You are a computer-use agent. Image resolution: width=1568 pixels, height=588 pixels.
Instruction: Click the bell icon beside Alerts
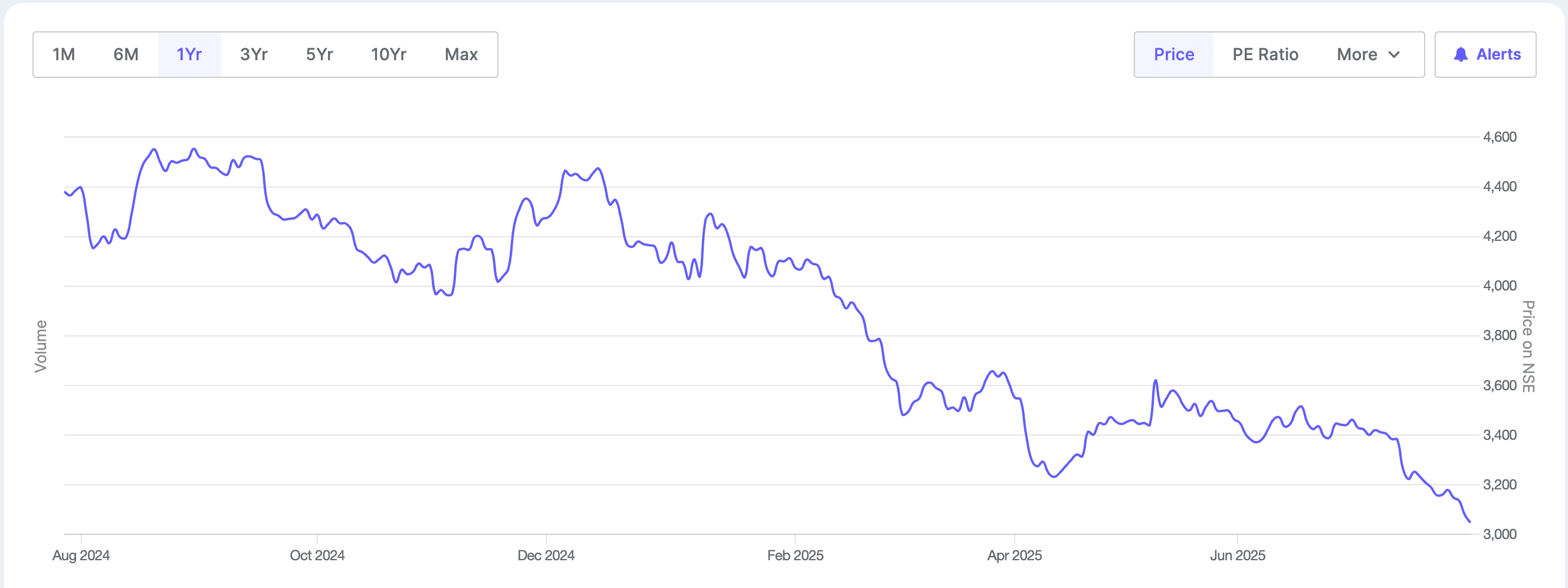coord(1460,55)
